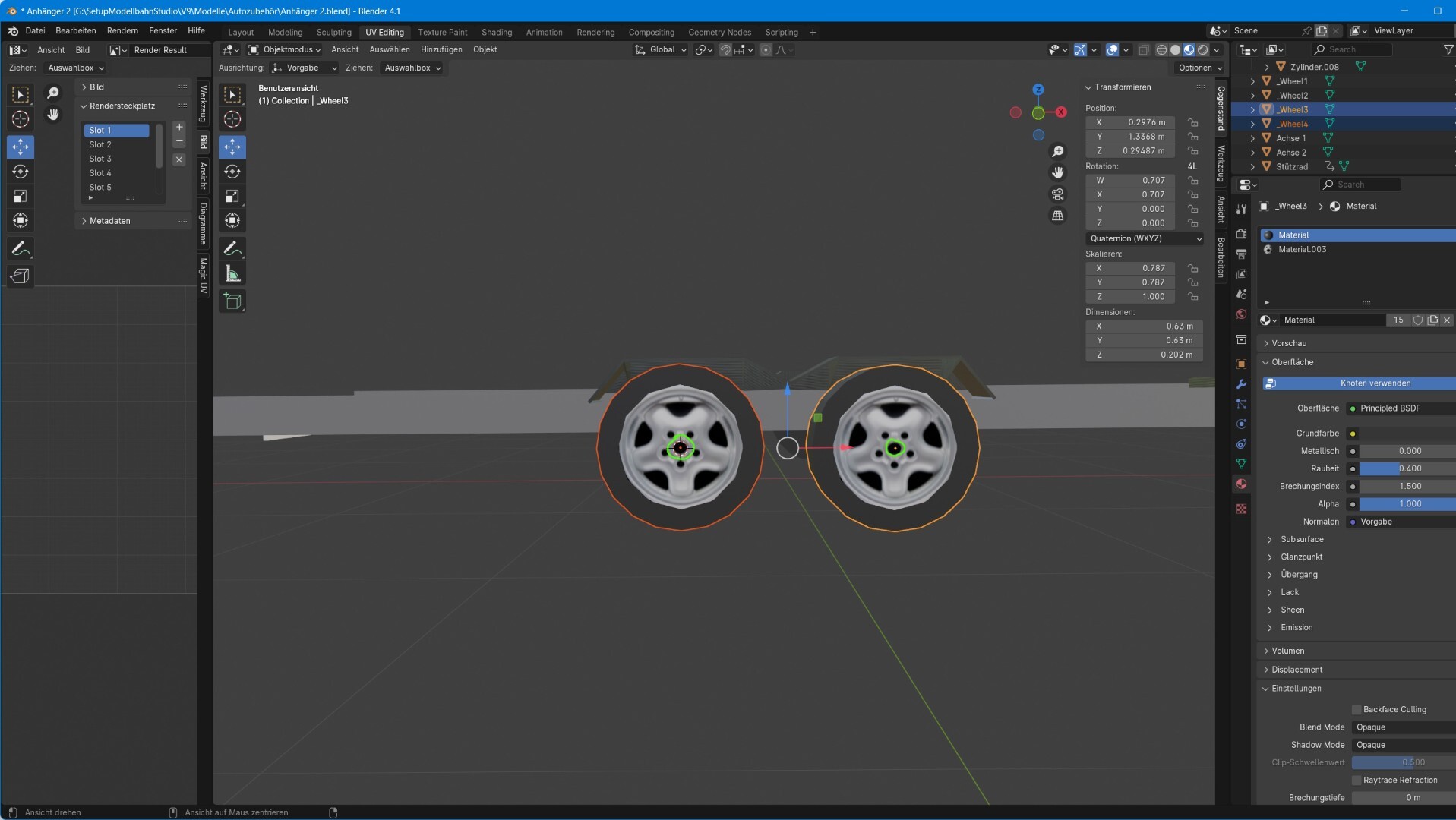This screenshot has height=820, width=1456.
Task: Click the zoom view icon in 3D viewport
Action: (x=1057, y=152)
